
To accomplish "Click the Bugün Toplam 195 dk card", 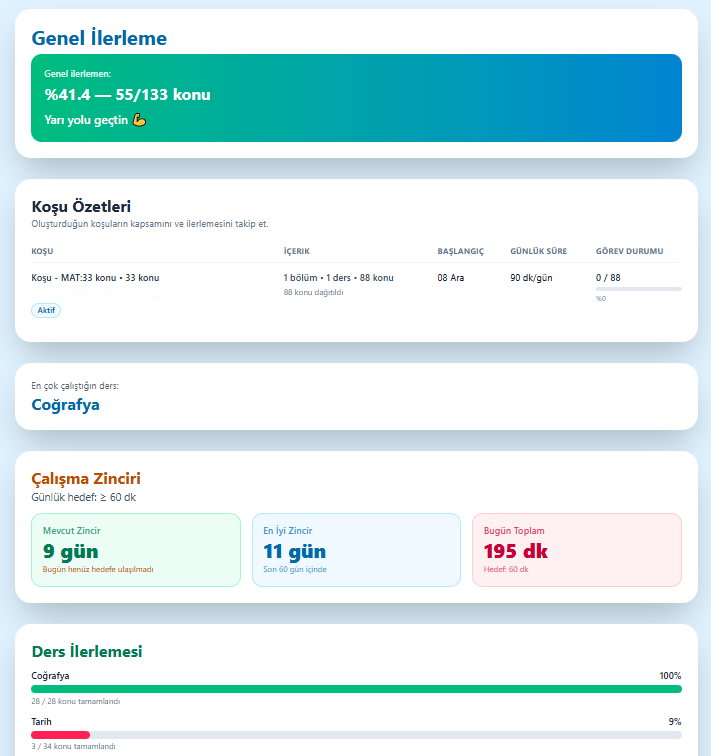I will point(577,550).
